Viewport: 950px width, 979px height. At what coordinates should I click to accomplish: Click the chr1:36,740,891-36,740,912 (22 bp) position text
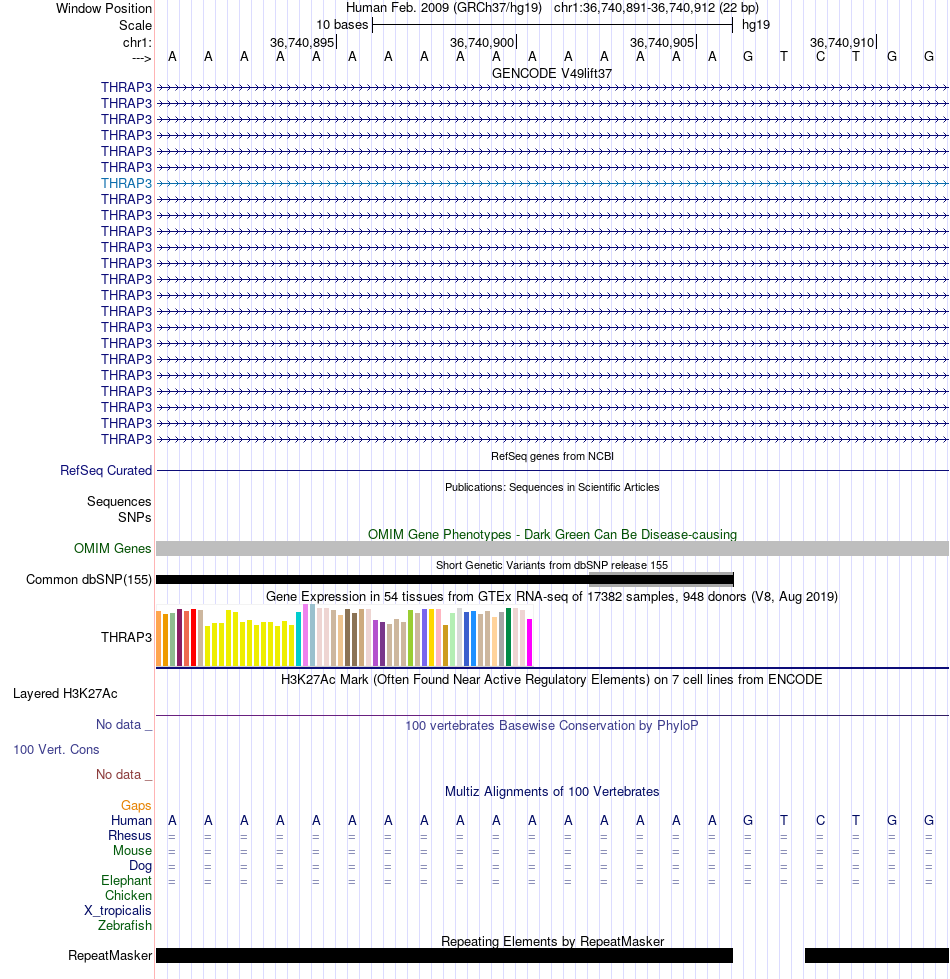point(656,8)
